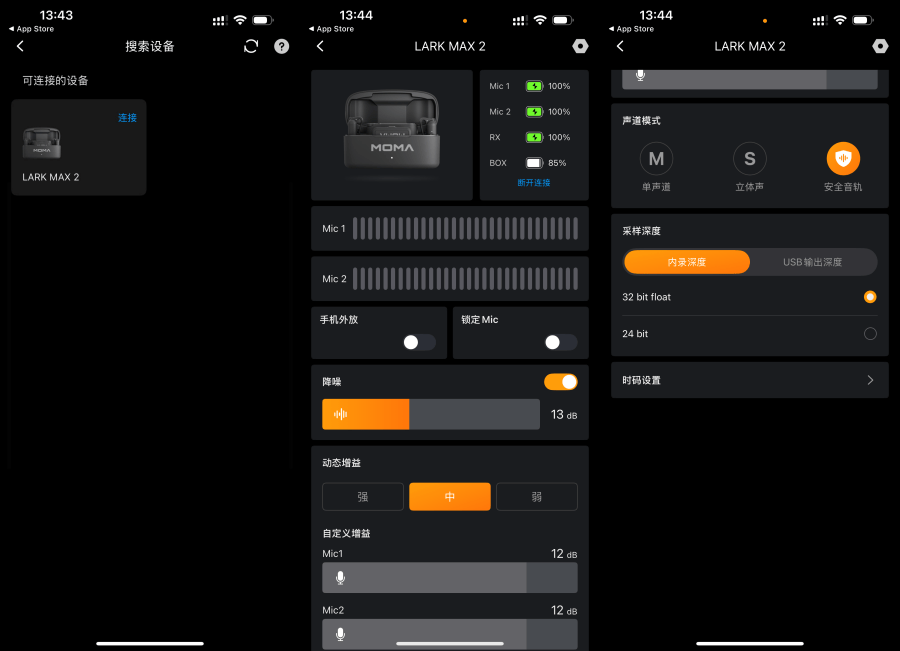This screenshot has height=651, width=900.
Task: Adjust the 降噪 noise reduction level slider
Action: pos(431,414)
